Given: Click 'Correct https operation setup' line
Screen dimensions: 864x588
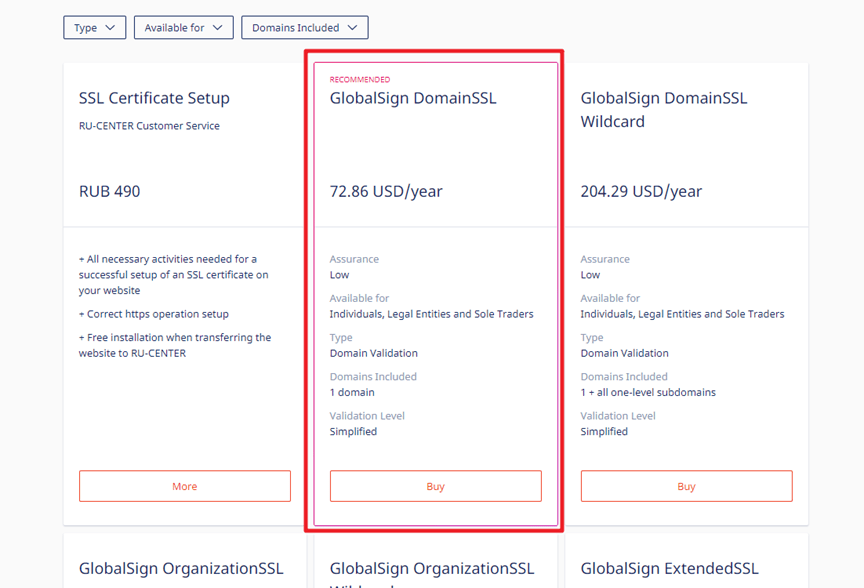Looking at the screenshot, I should 154,314.
